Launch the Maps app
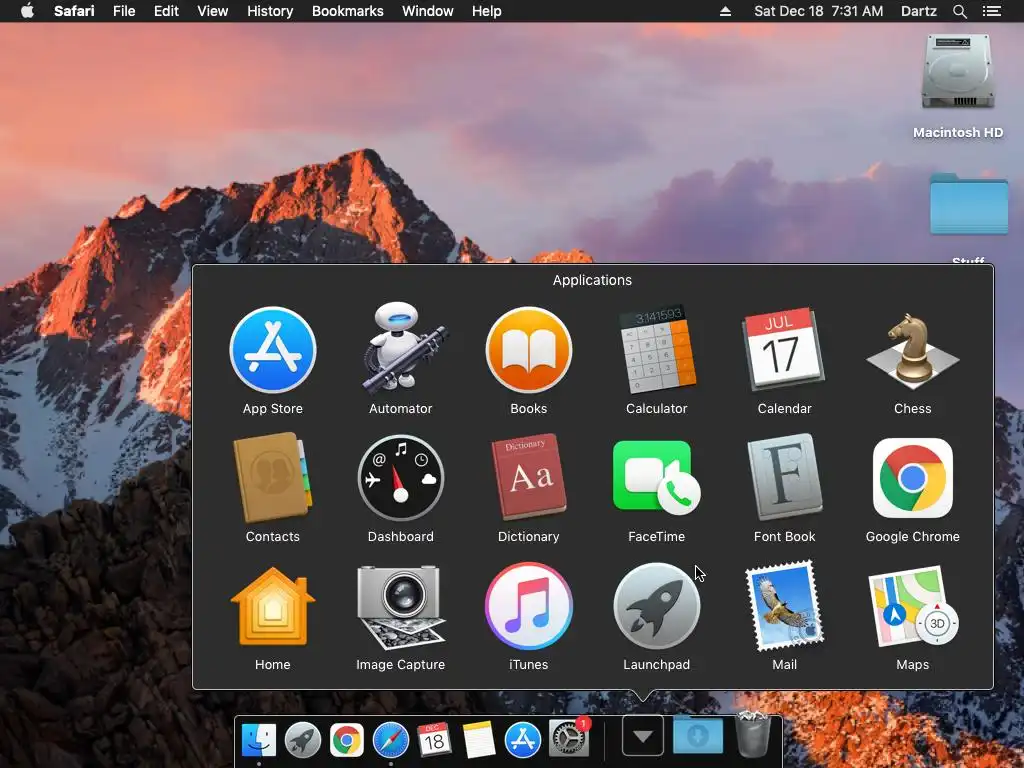Image resolution: width=1024 pixels, height=768 pixels. (x=912, y=606)
